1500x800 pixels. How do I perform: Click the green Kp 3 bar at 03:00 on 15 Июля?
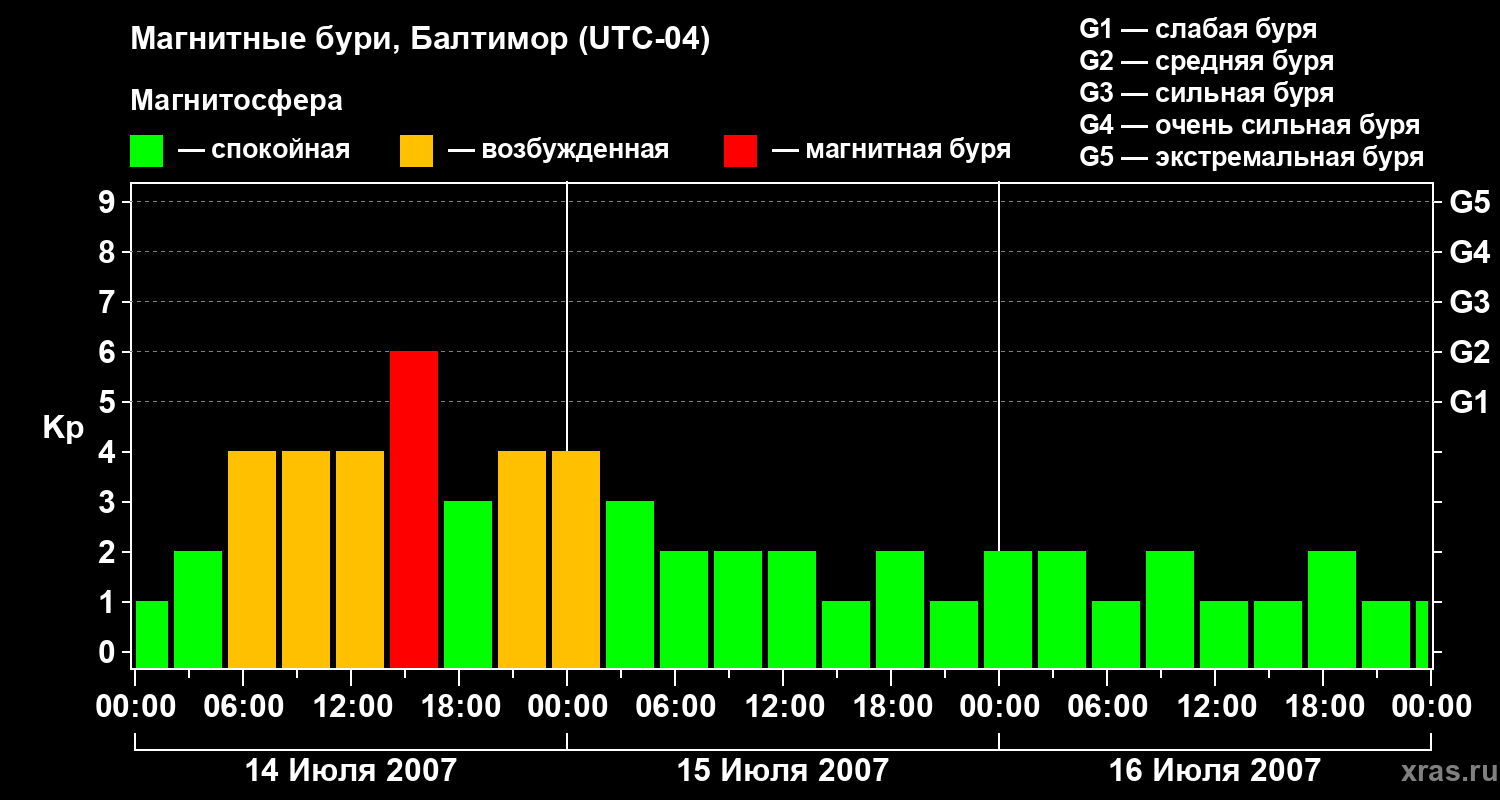tap(630, 585)
